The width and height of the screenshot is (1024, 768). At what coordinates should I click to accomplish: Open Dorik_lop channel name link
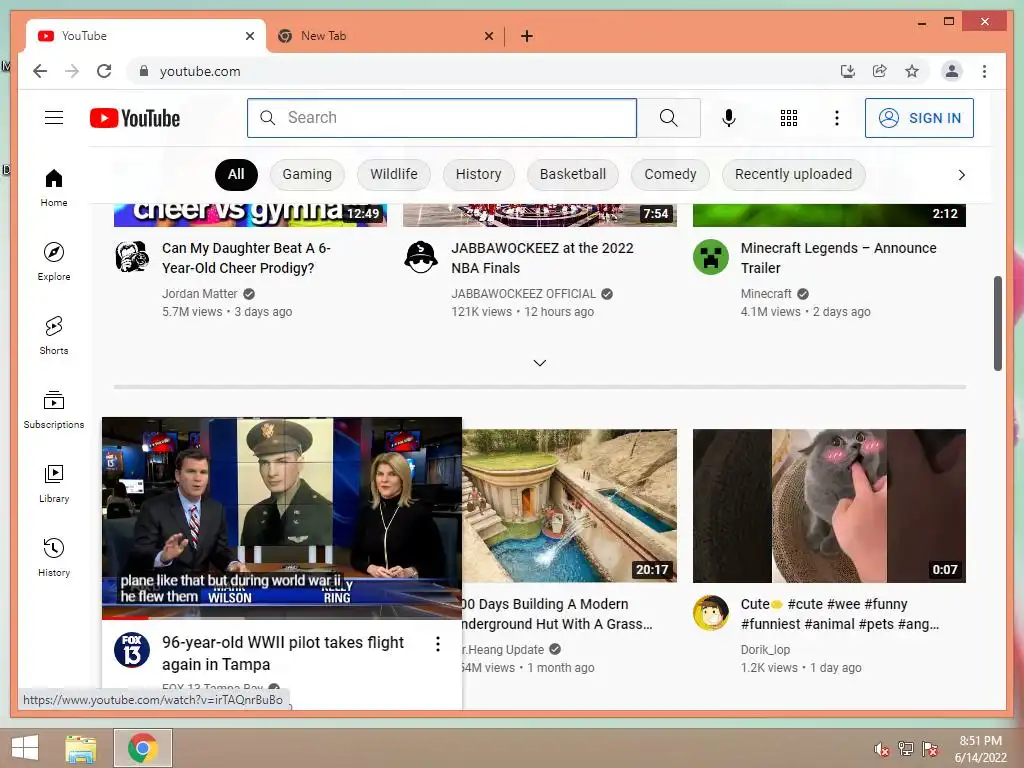tap(765, 650)
